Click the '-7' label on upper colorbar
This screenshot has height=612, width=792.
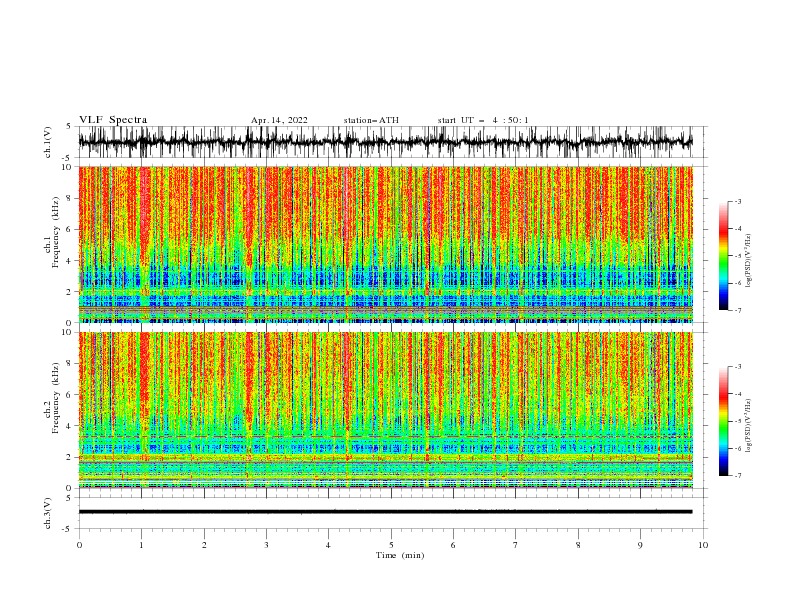tap(737, 311)
